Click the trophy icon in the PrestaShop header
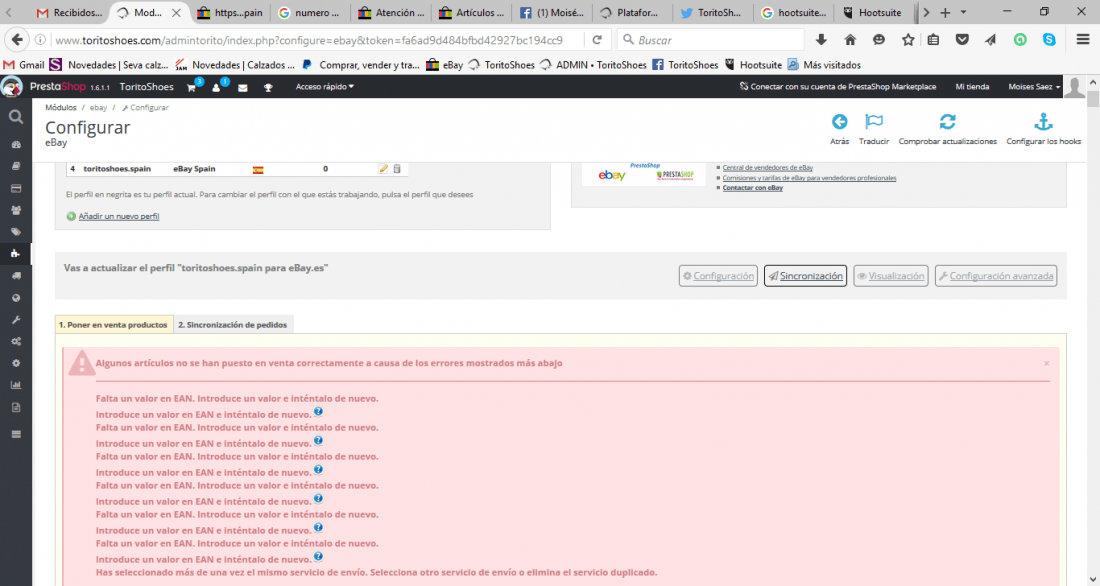Image resolution: width=1100 pixels, height=586 pixels. click(x=268, y=88)
